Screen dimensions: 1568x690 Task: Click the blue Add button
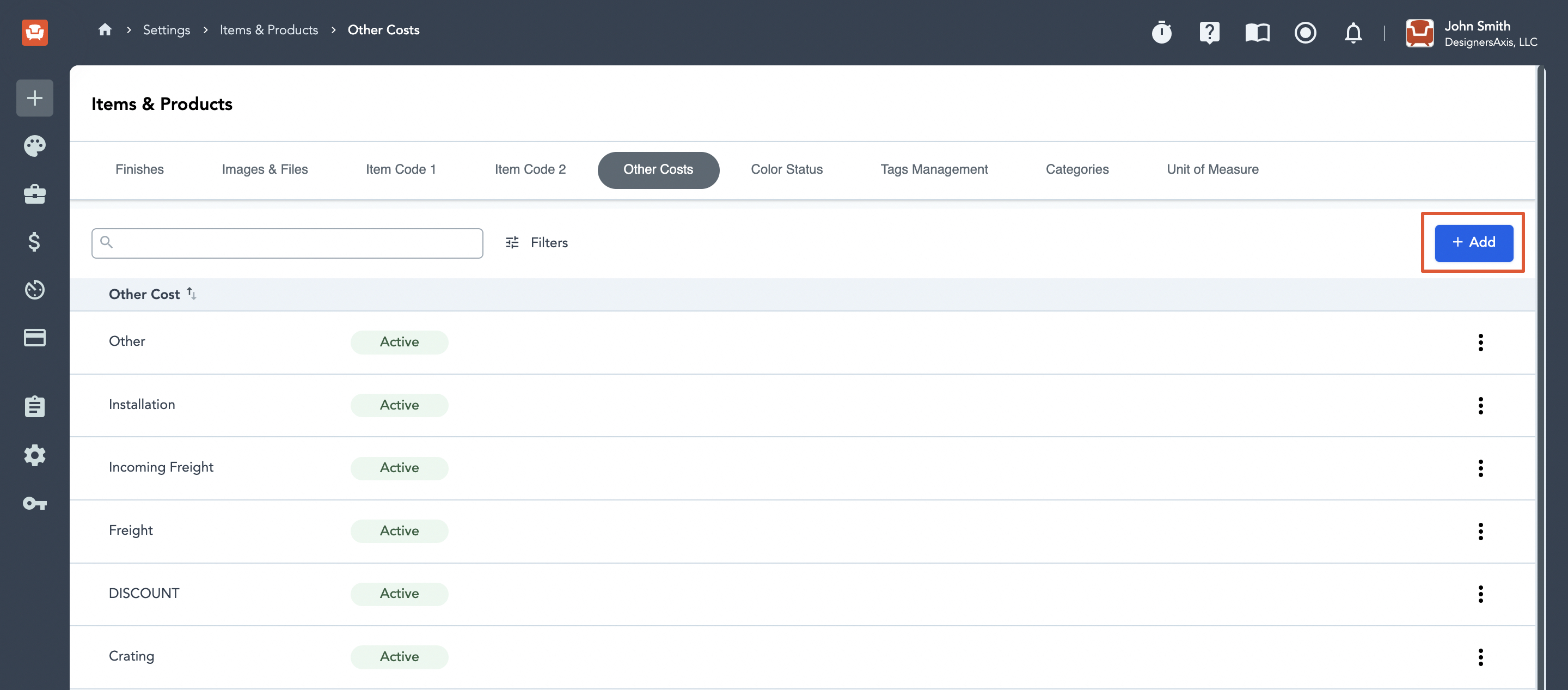tap(1474, 243)
